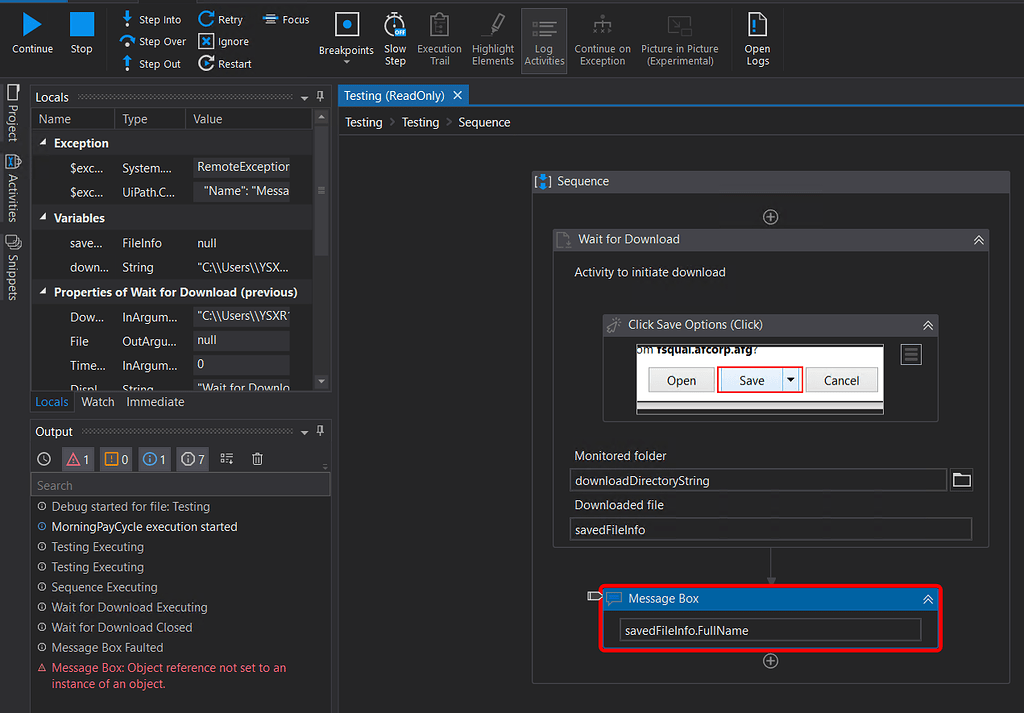Collapse the Wait for Download activity
The height and width of the screenshot is (713, 1024).
click(978, 240)
